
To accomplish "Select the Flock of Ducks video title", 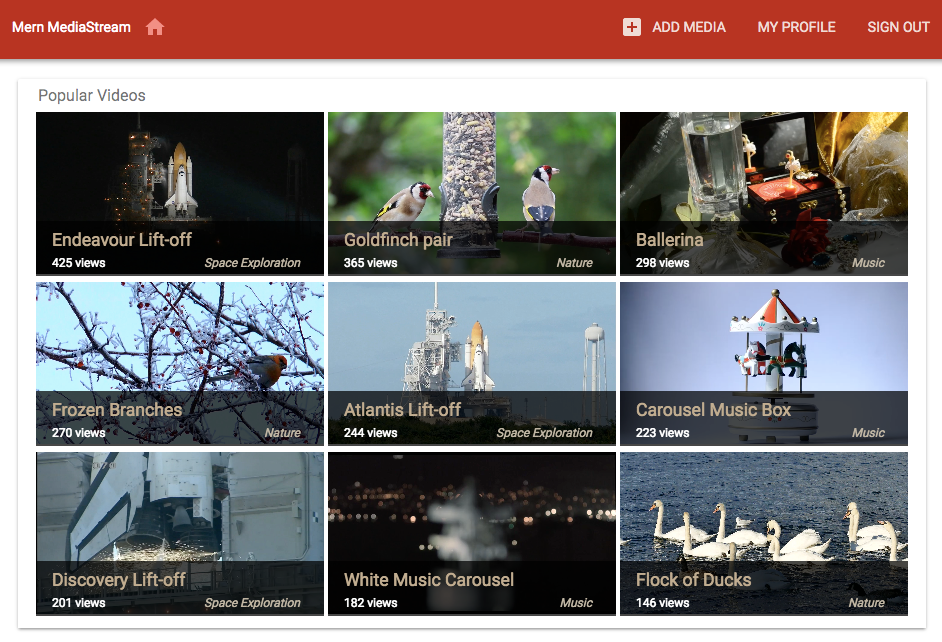I will point(693,580).
